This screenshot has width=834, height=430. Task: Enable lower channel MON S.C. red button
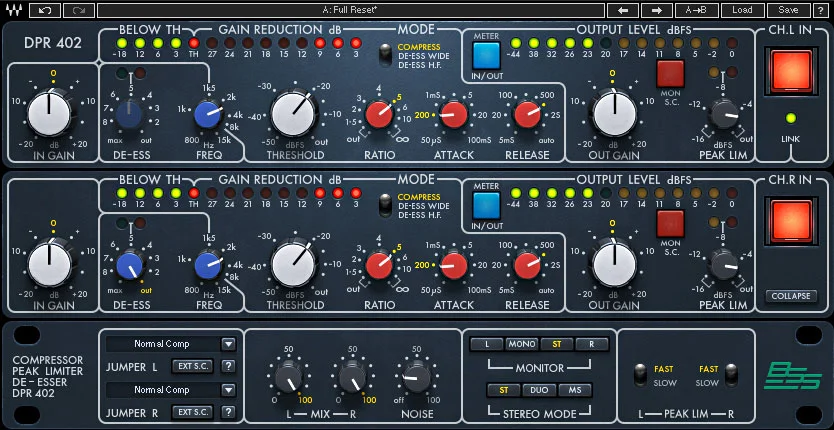click(x=671, y=224)
